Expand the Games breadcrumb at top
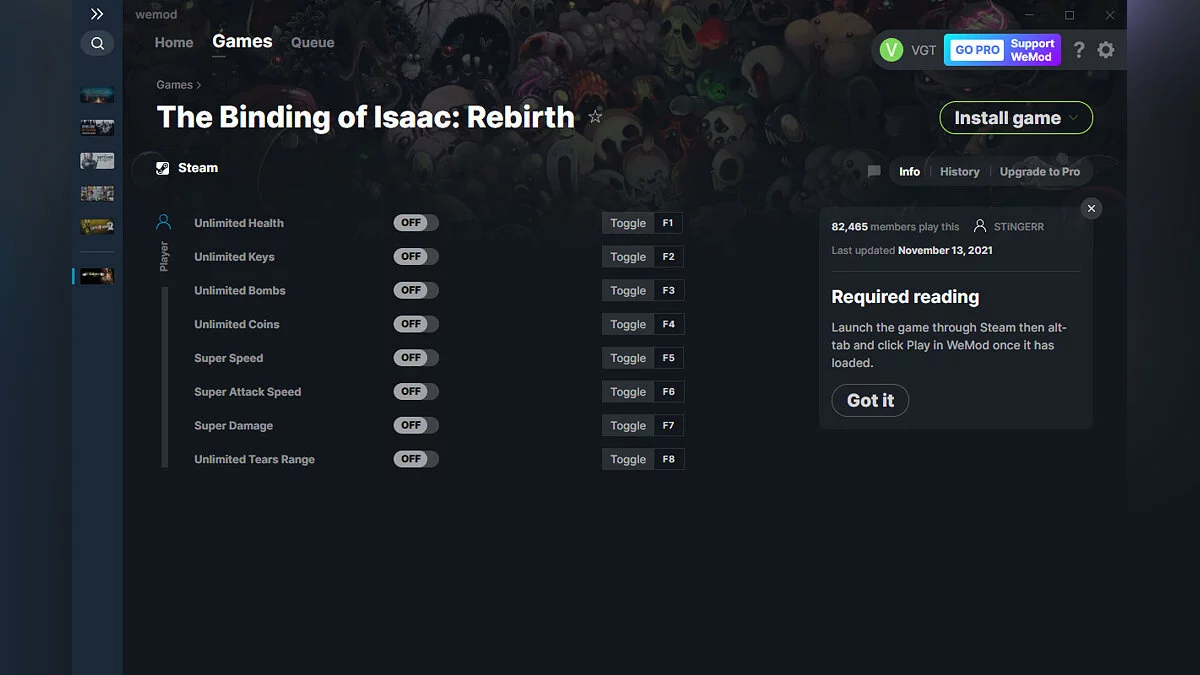This screenshot has height=675, width=1200. coord(173,85)
